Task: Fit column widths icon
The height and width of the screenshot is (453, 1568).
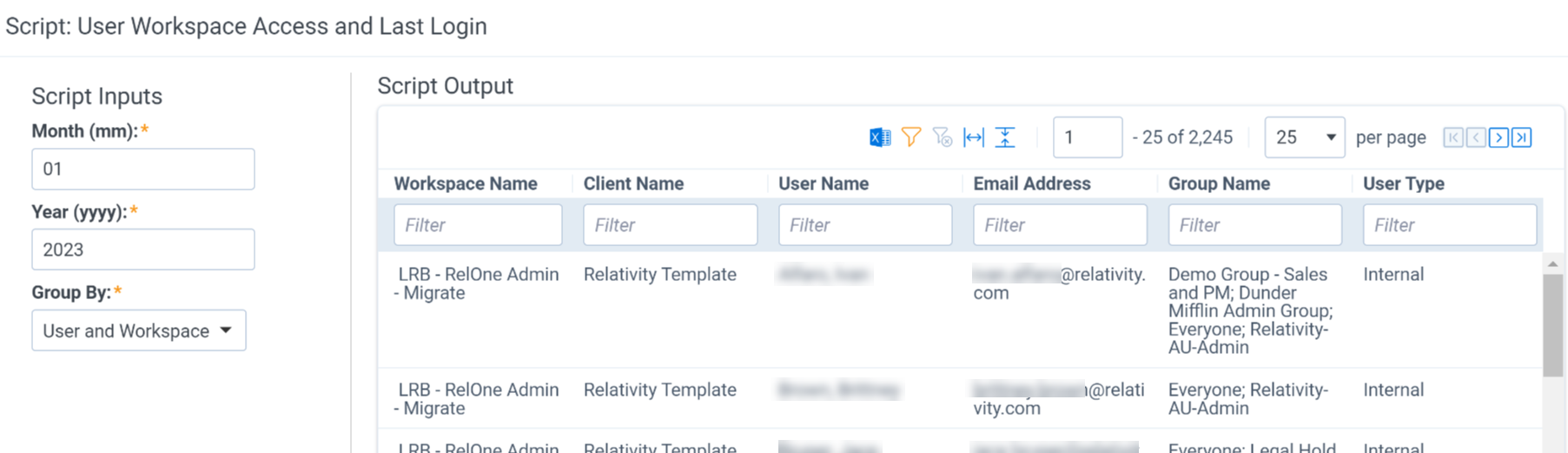Action: [x=974, y=137]
